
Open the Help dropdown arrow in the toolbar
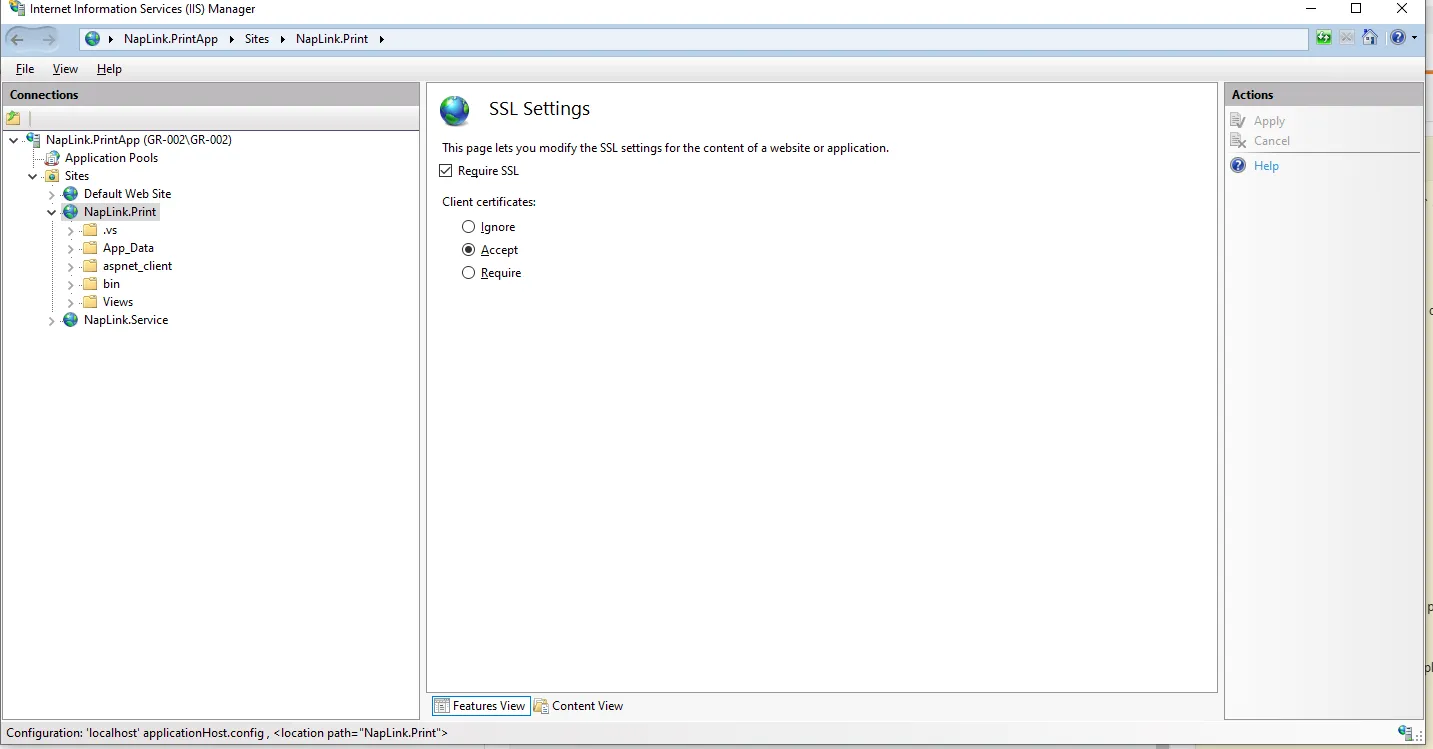tap(1414, 38)
